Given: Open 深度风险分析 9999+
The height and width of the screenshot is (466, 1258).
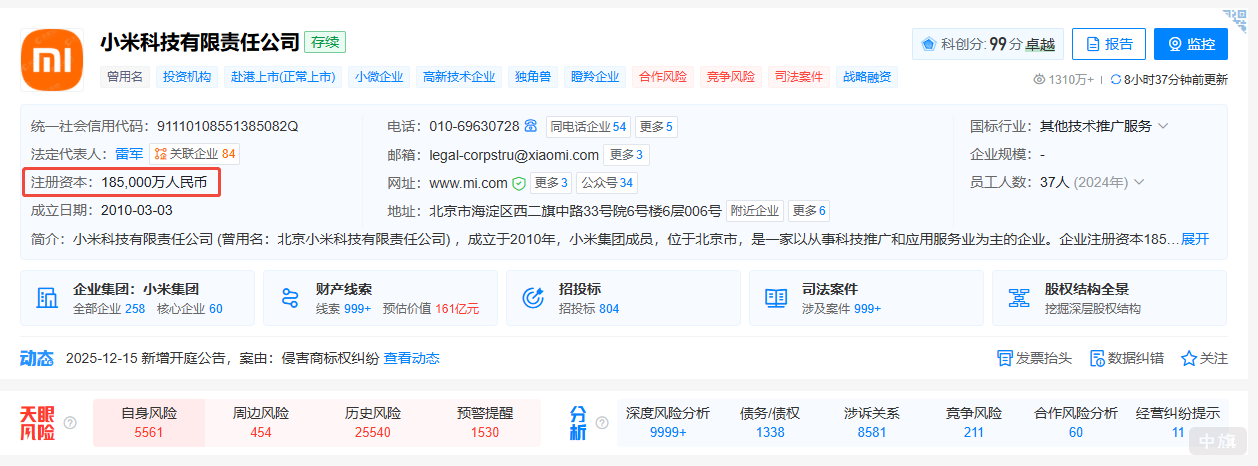Looking at the screenshot, I should 668,423.
